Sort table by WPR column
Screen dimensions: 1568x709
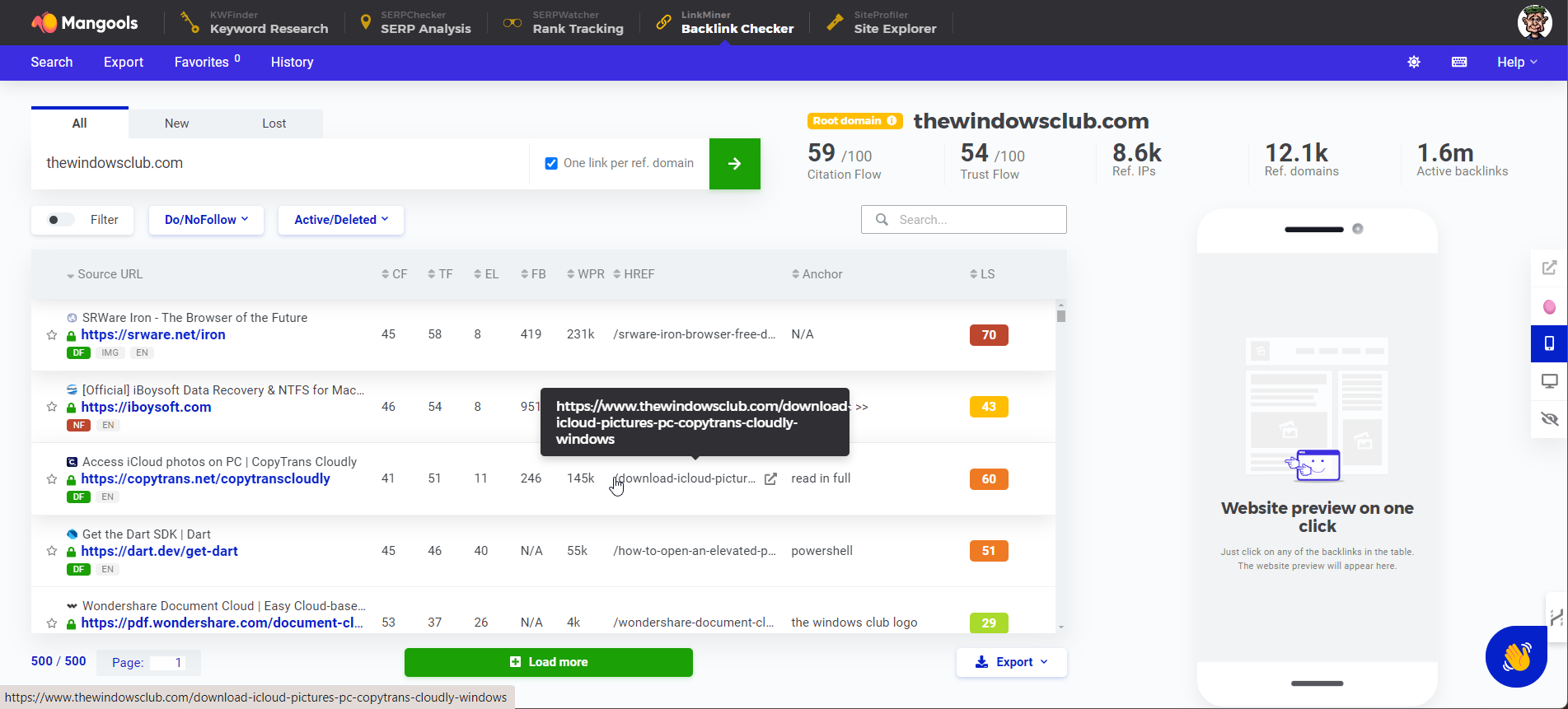pyautogui.click(x=586, y=274)
